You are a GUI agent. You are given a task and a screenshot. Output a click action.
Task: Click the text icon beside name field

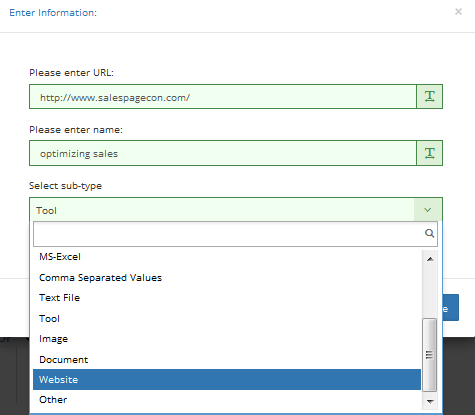430,153
